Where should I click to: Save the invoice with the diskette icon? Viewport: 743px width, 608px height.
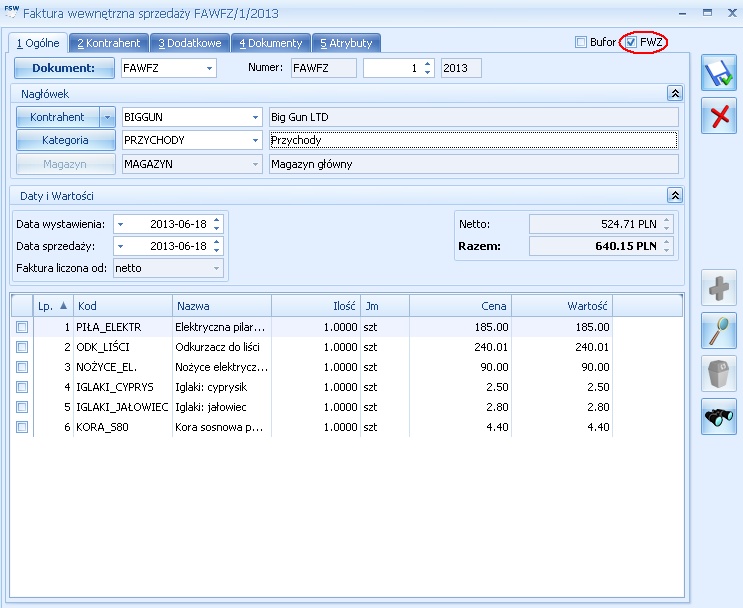click(x=719, y=73)
